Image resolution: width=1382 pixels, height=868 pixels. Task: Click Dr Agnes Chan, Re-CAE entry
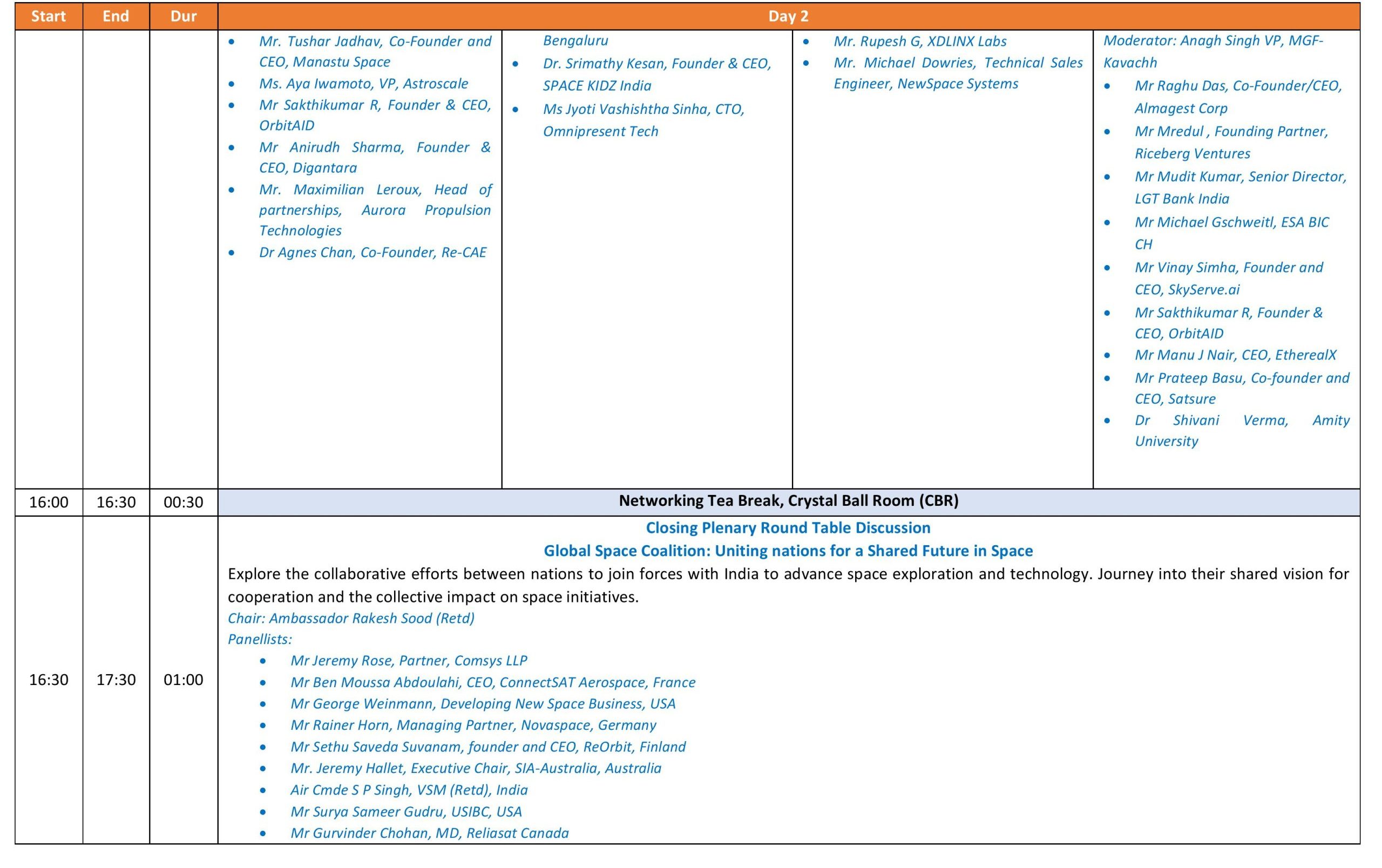pos(372,253)
